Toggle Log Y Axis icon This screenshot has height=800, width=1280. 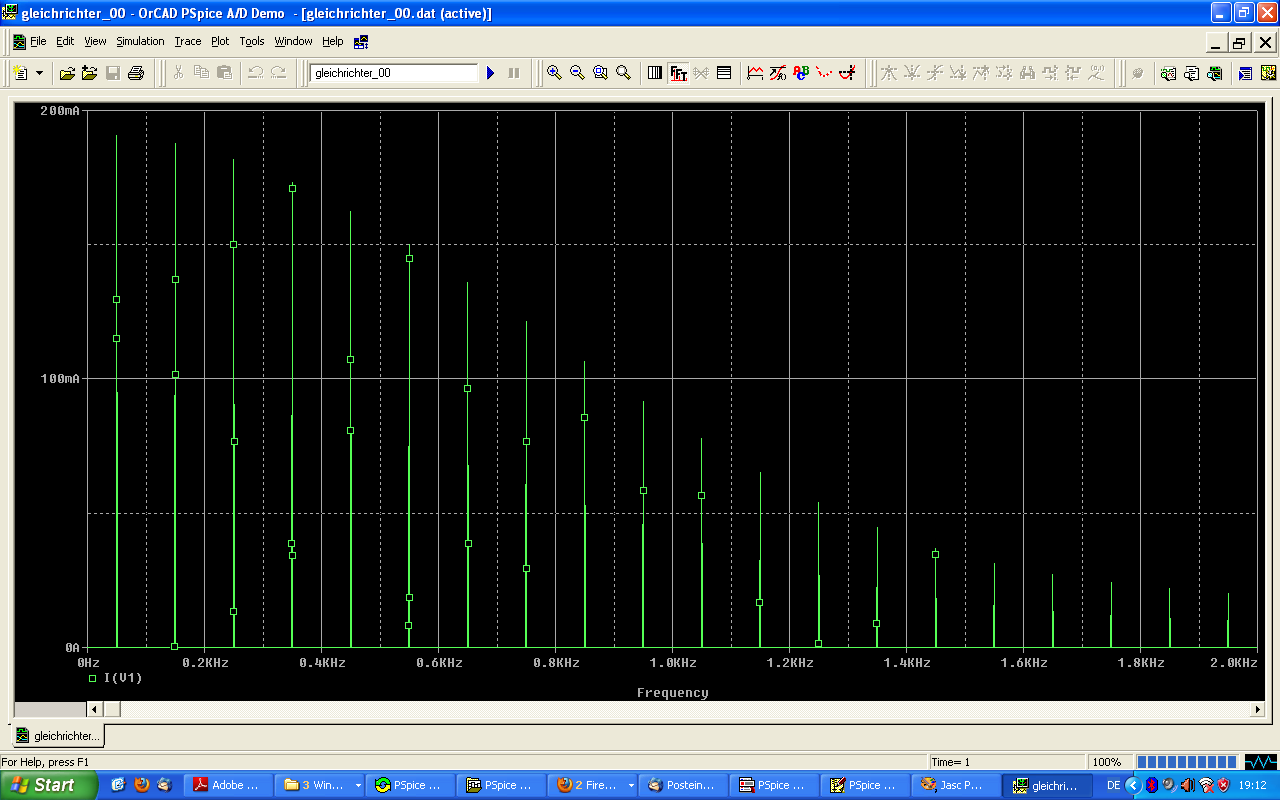724,73
